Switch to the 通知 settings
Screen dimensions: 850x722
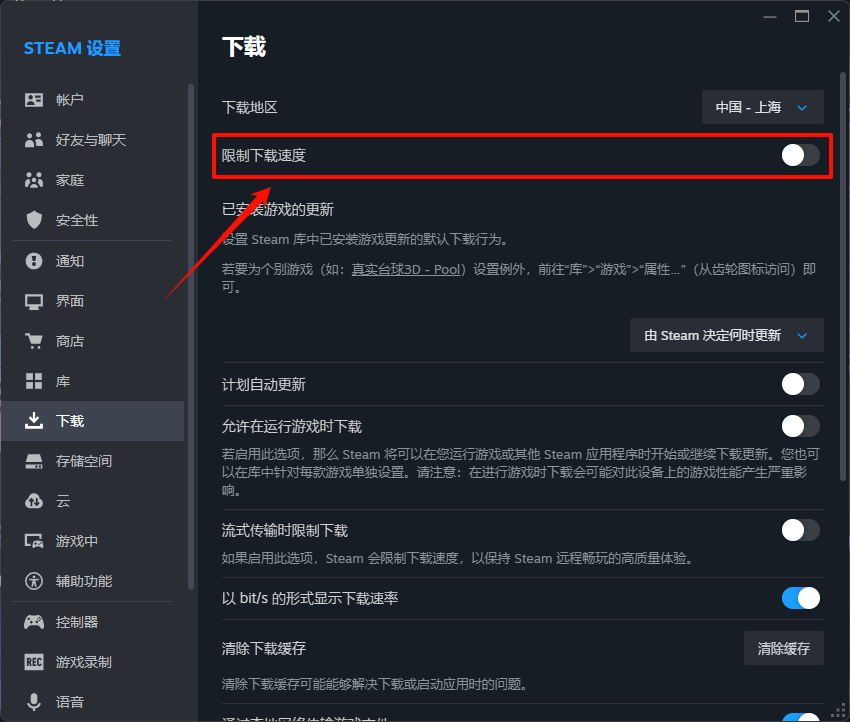click(x=93, y=261)
